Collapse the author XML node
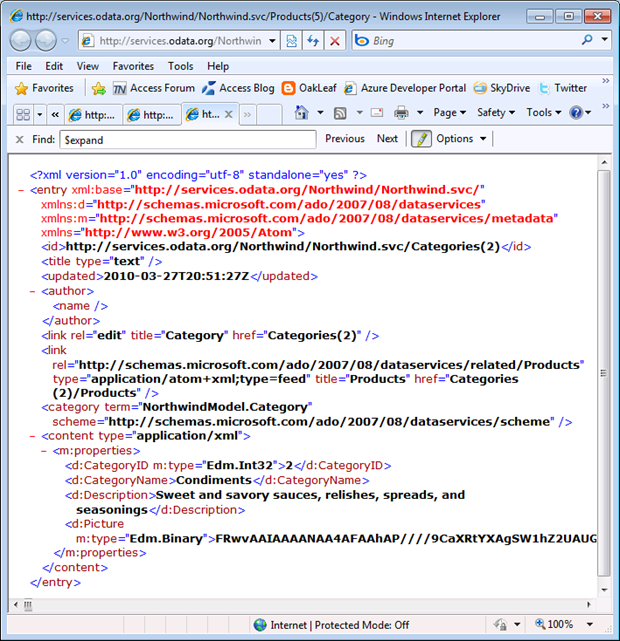Screen dimensions: 620x641 point(32,291)
